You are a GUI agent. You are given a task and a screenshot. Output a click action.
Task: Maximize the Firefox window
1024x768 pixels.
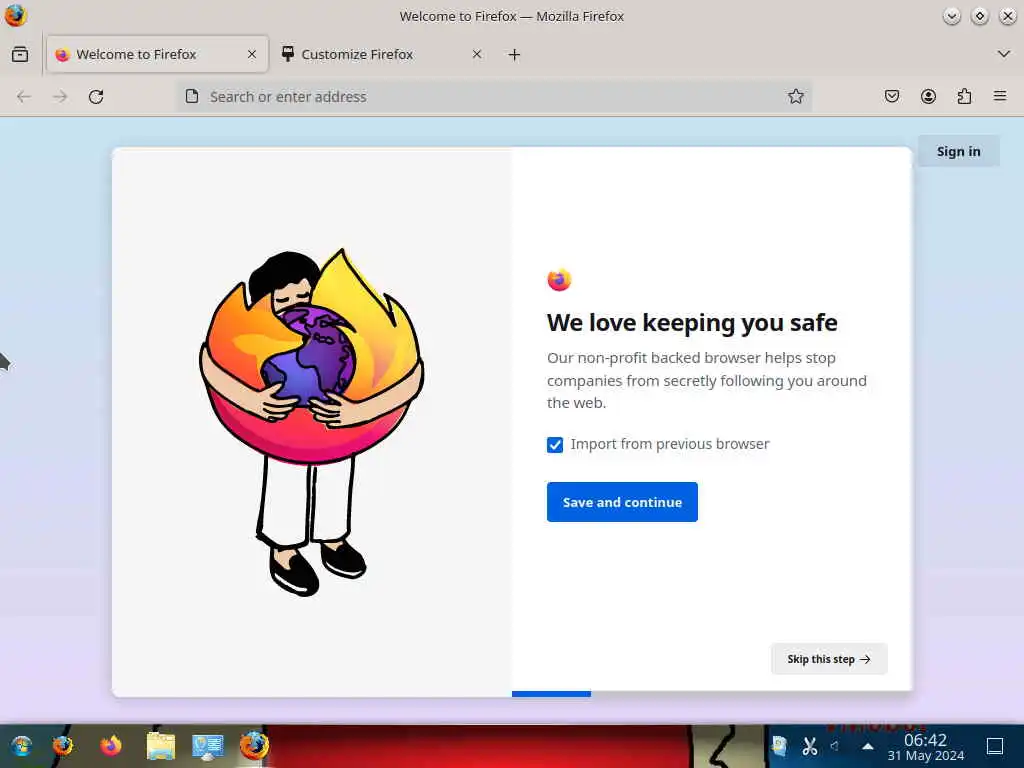point(980,16)
